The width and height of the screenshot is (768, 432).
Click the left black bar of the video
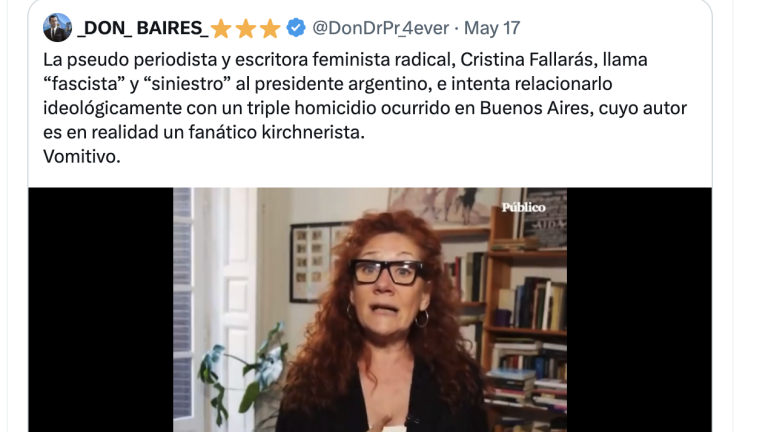(x=100, y=310)
